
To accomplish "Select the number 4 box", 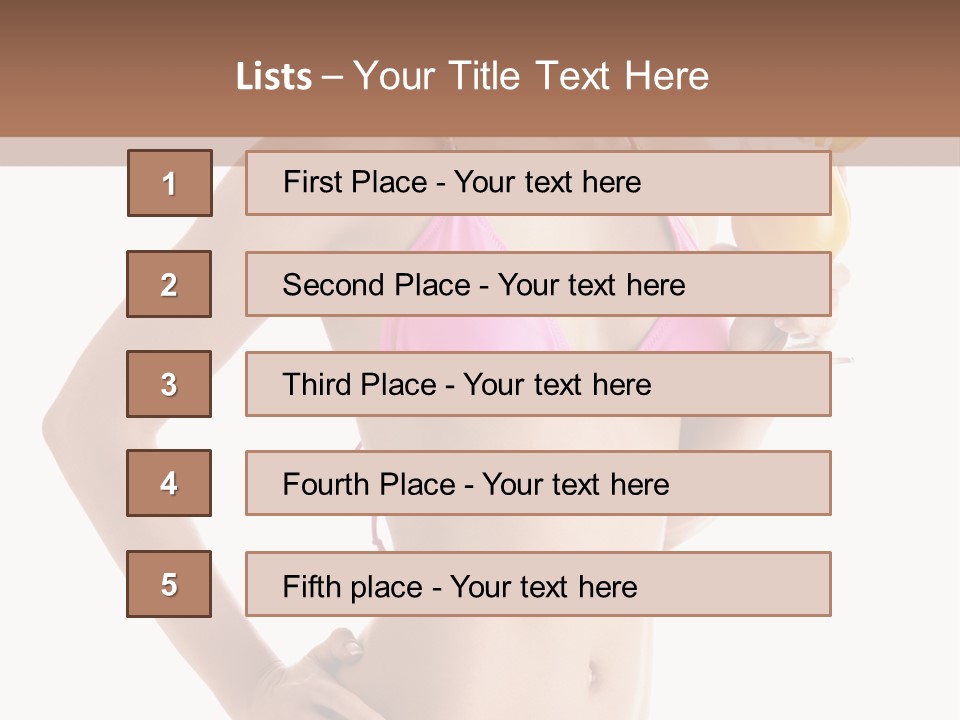I will [169, 483].
